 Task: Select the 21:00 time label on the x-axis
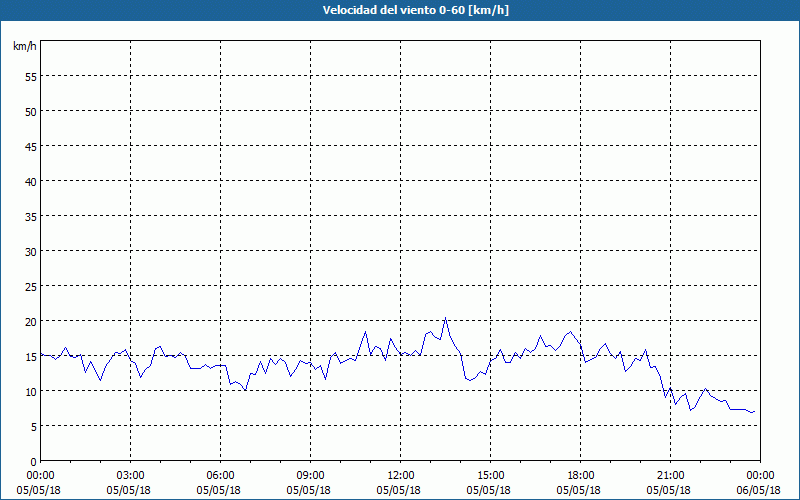pyautogui.click(x=671, y=475)
